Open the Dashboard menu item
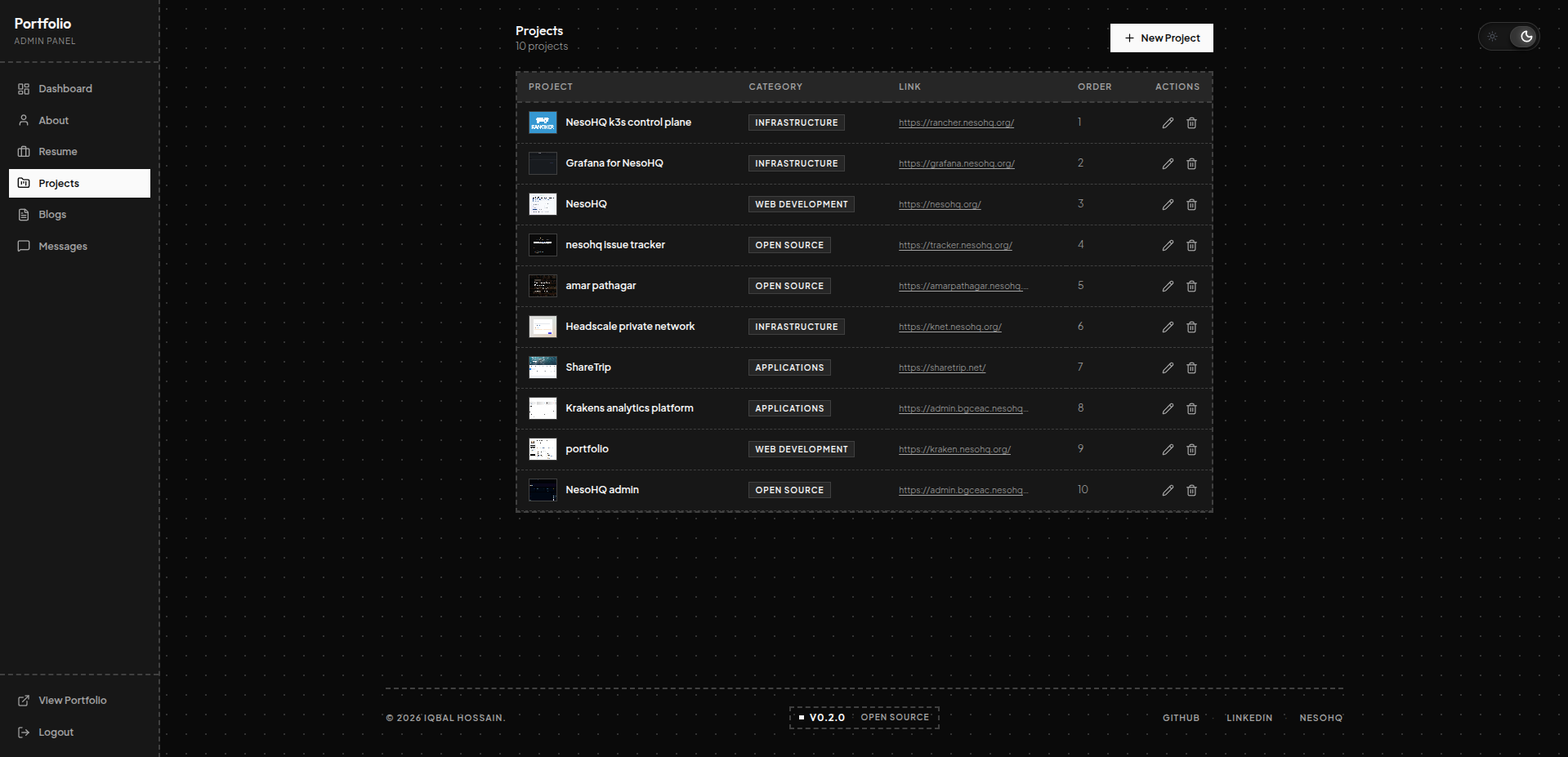The height and width of the screenshot is (757, 1568). [x=65, y=89]
